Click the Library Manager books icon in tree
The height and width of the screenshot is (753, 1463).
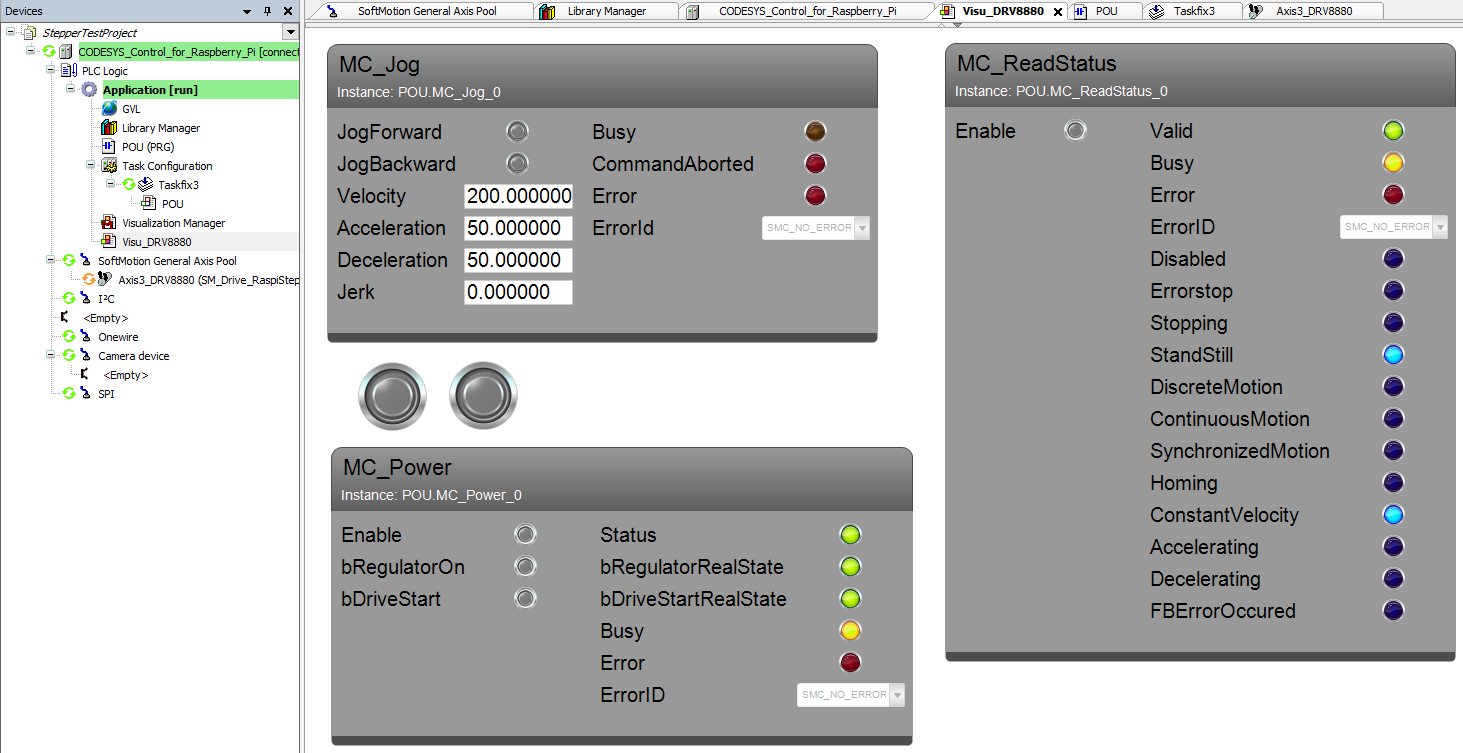(x=109, y=128)
